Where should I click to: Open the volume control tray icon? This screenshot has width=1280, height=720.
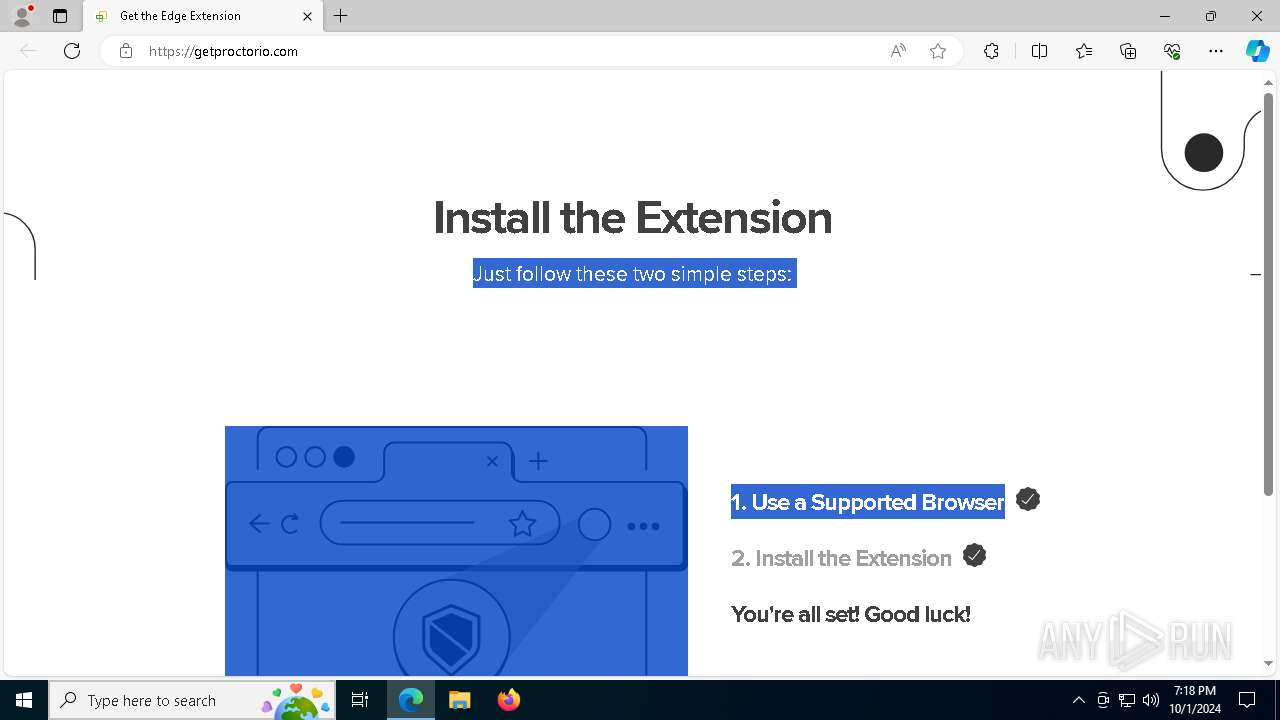tap(1151, 700)
